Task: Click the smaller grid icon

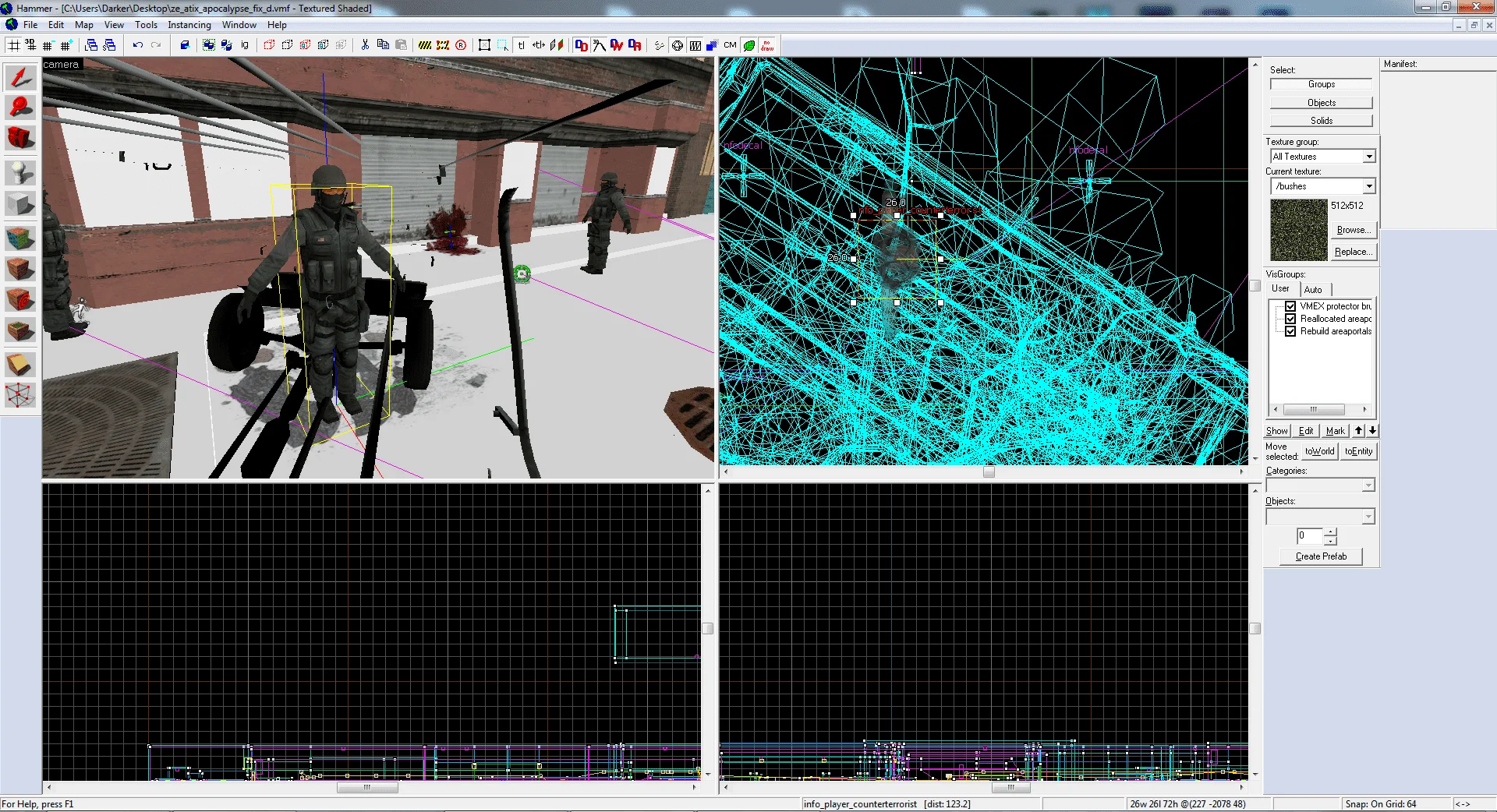Action: point(49,45)
